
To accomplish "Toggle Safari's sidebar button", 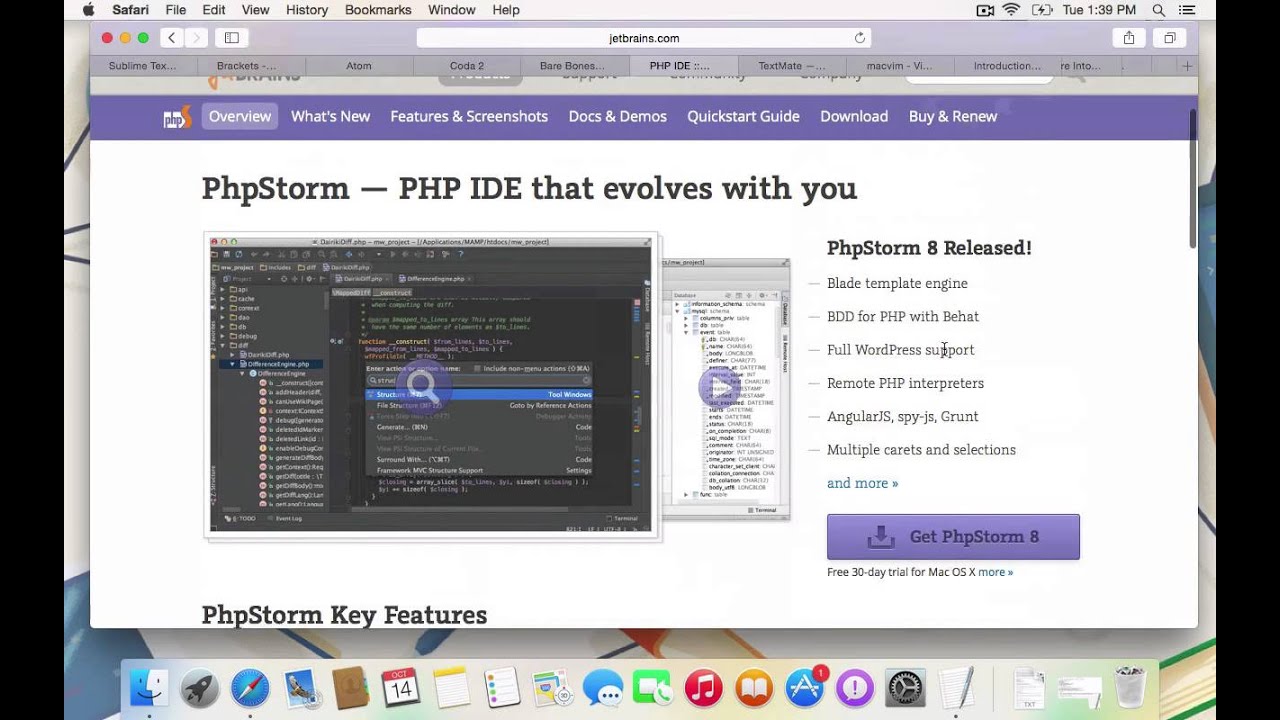I will [232, 38].
